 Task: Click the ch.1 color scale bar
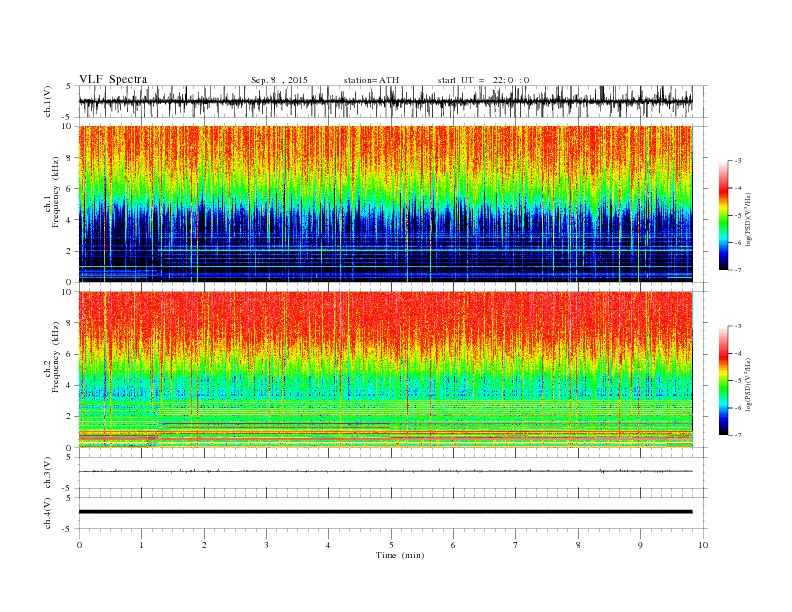click(x=723, y=215)
